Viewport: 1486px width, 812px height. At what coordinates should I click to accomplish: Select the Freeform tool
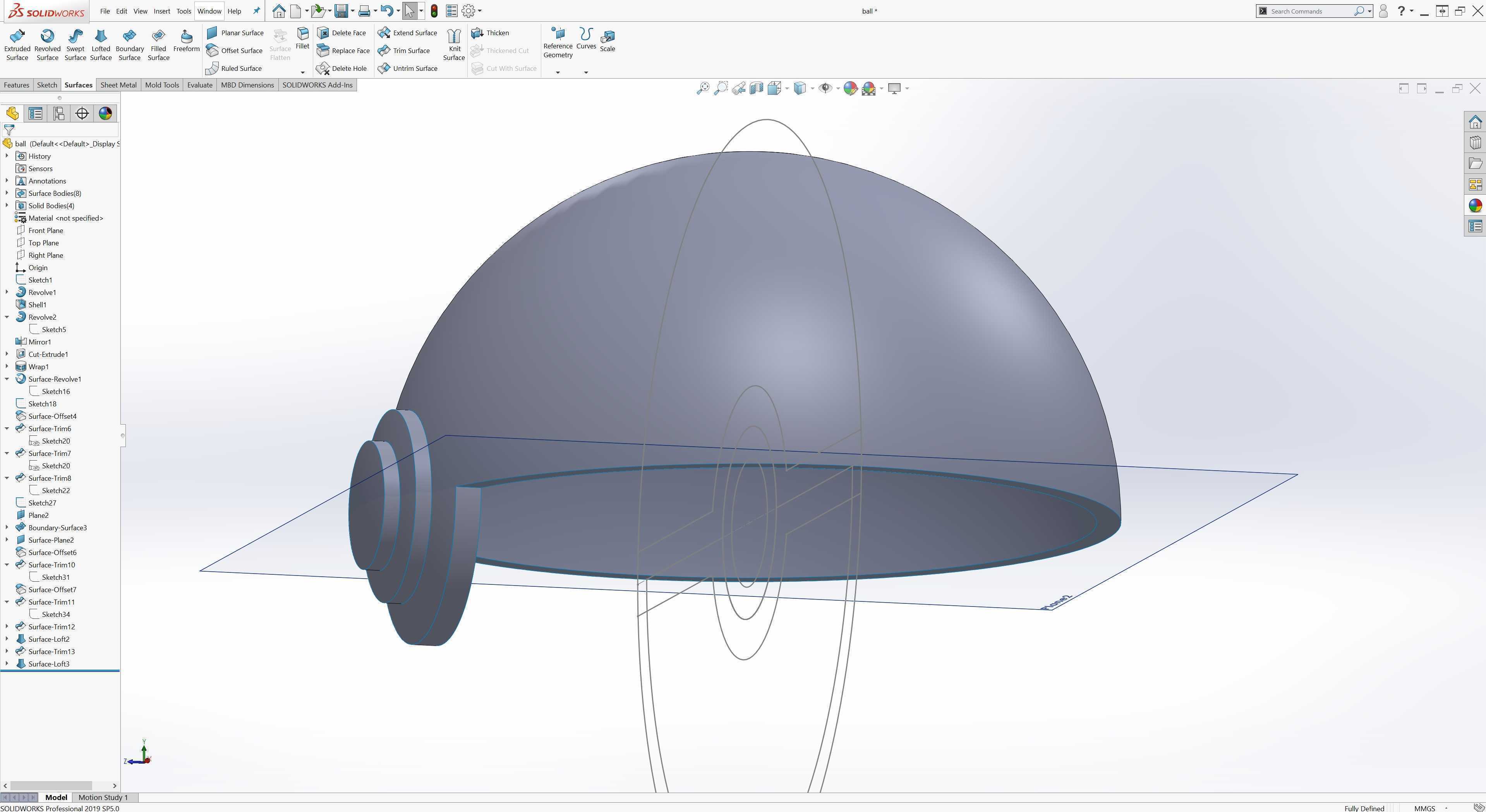pyautogui.click(x=186, y=40)
